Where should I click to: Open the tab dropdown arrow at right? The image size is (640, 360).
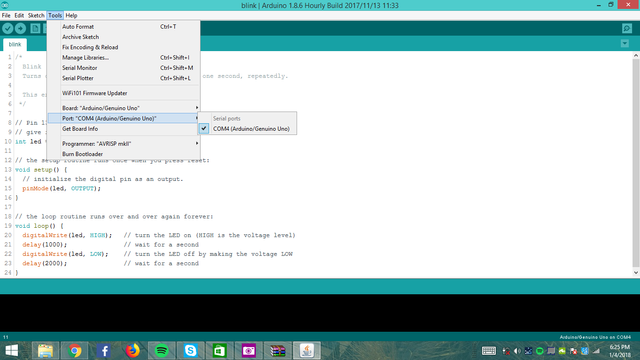pos(624,43)
